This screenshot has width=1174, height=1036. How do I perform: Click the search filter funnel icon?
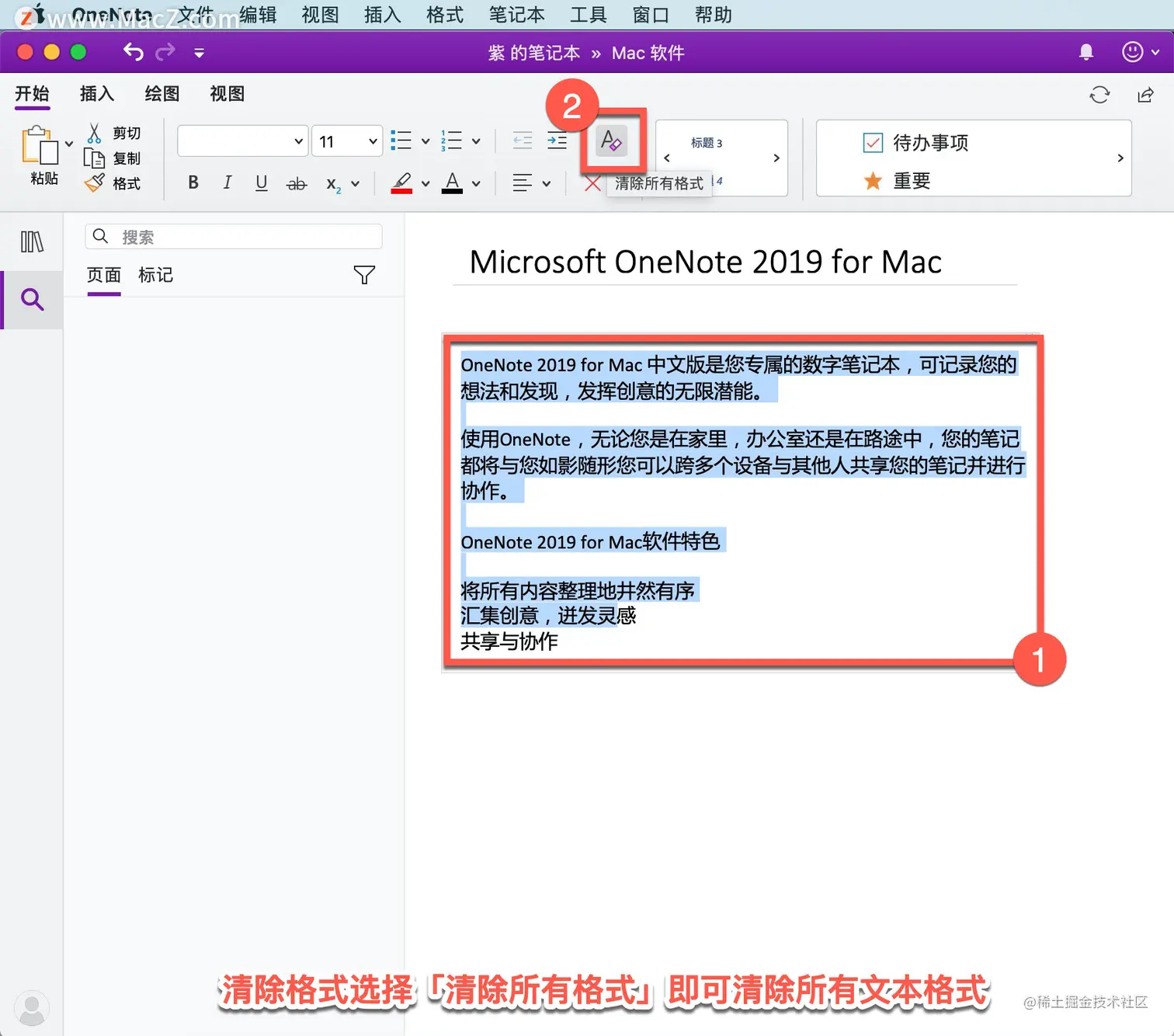(x=364, y=275)
